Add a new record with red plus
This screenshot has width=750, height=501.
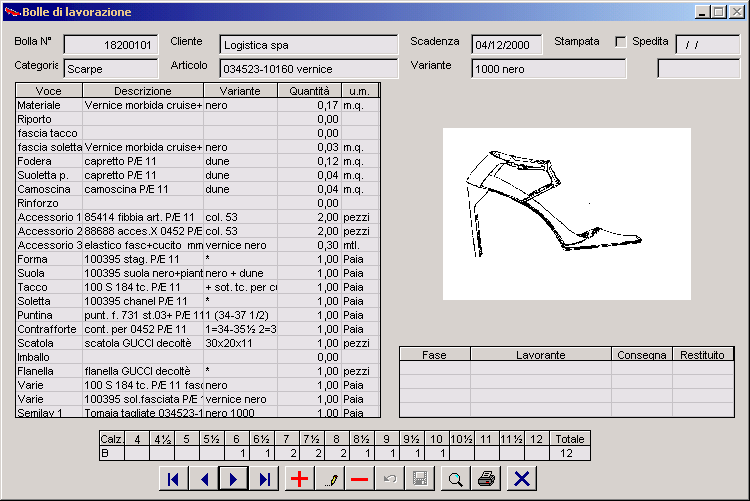(299, 479)
